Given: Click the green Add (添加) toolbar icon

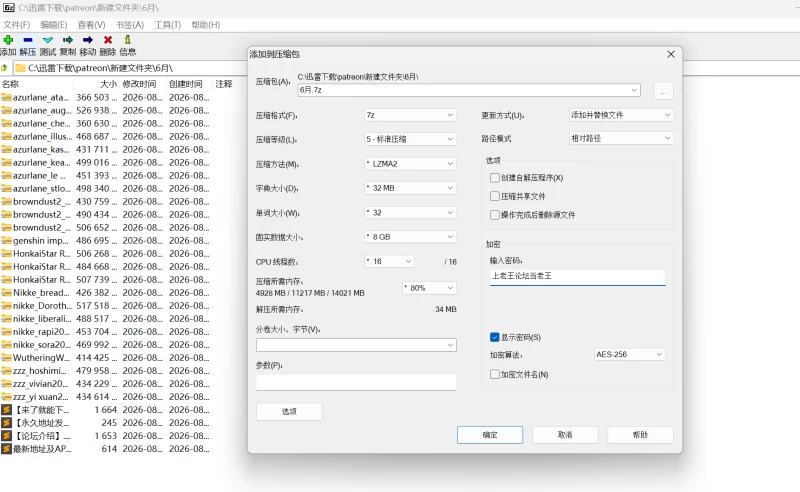Looking at the screenshot, I should click(8, 40).
